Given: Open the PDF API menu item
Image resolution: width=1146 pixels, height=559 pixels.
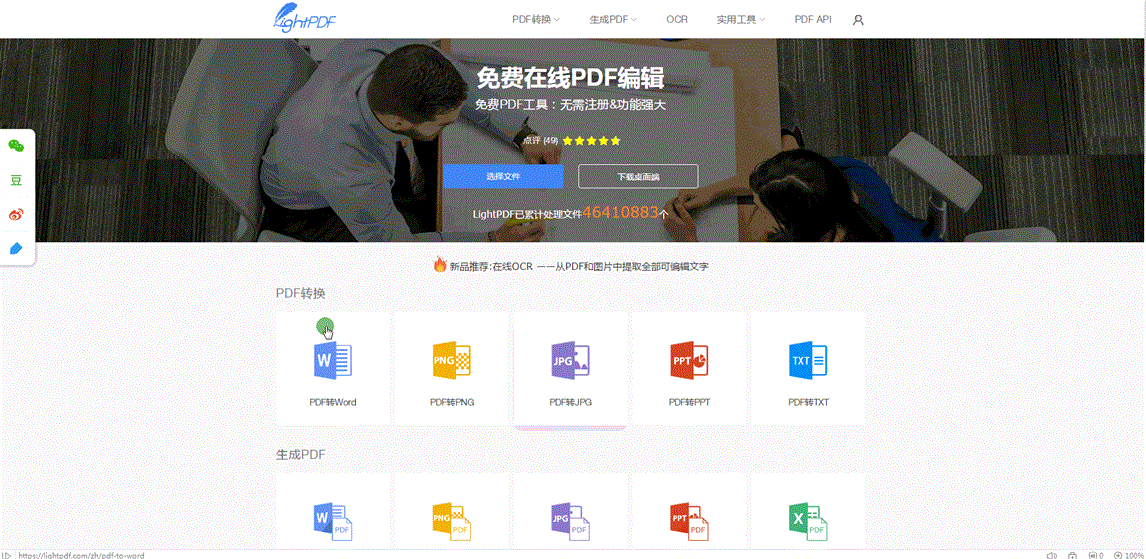Looking at the screenshot, I should pyautogui.click(x=812, y=19).
